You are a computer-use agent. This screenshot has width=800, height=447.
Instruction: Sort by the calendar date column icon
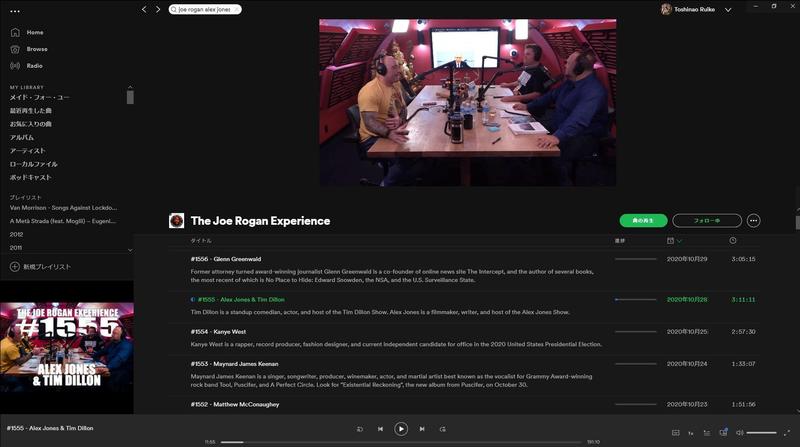[x=670, y=240]
